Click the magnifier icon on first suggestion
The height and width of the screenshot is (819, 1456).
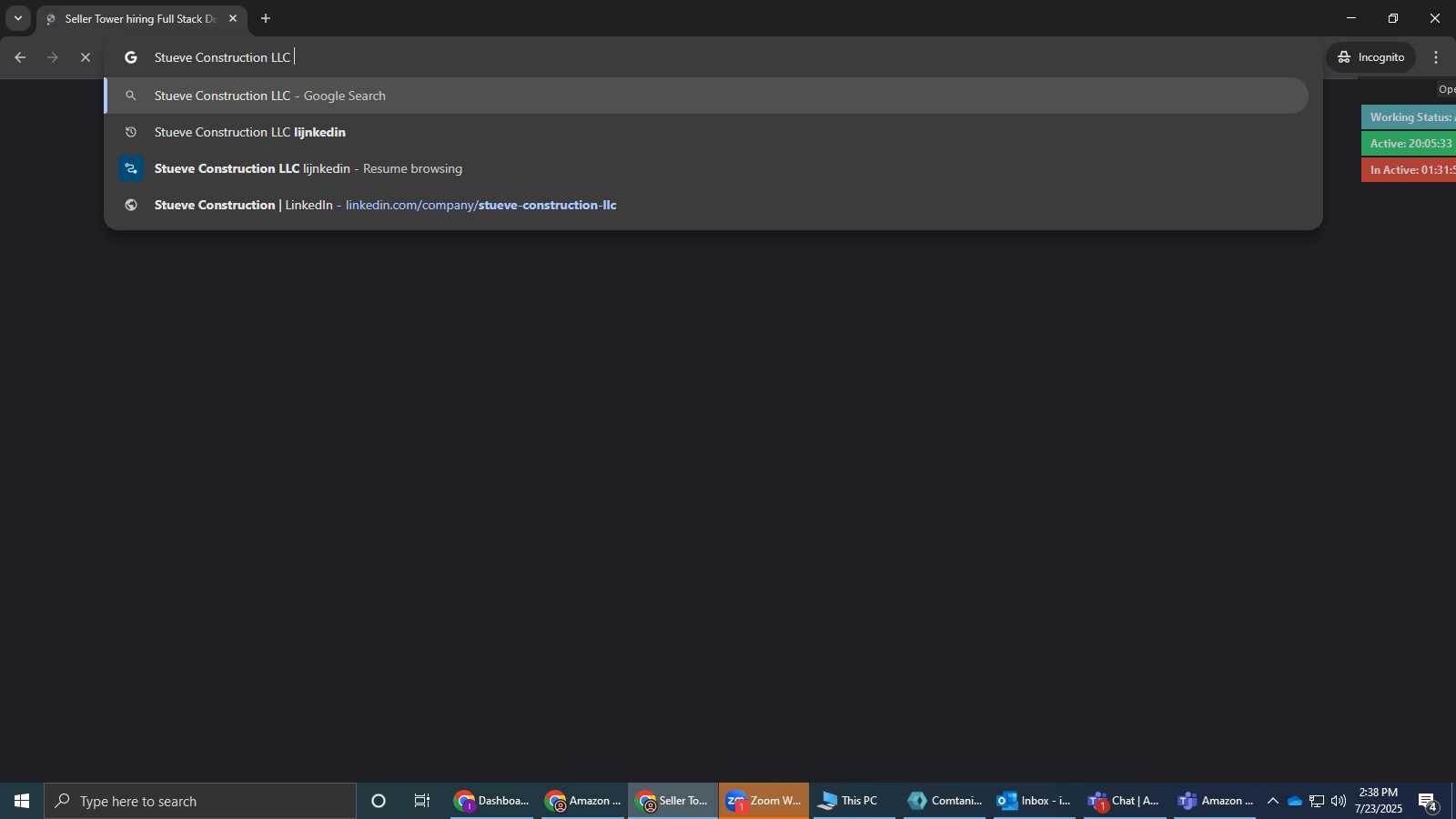point(131,96)
